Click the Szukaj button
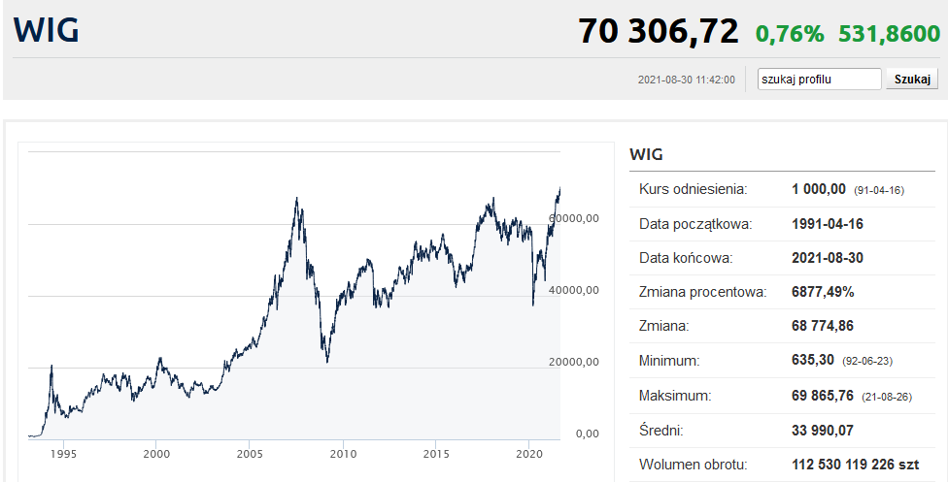Viewport: 948px width, 482px height. coord(912,79)
